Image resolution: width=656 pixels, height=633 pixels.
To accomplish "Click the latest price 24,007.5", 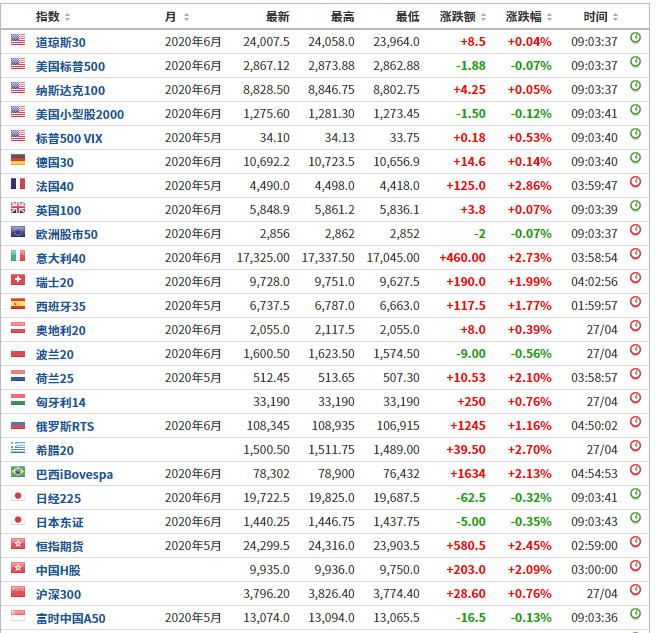I will pyautogui.click(x=266, y=42).
